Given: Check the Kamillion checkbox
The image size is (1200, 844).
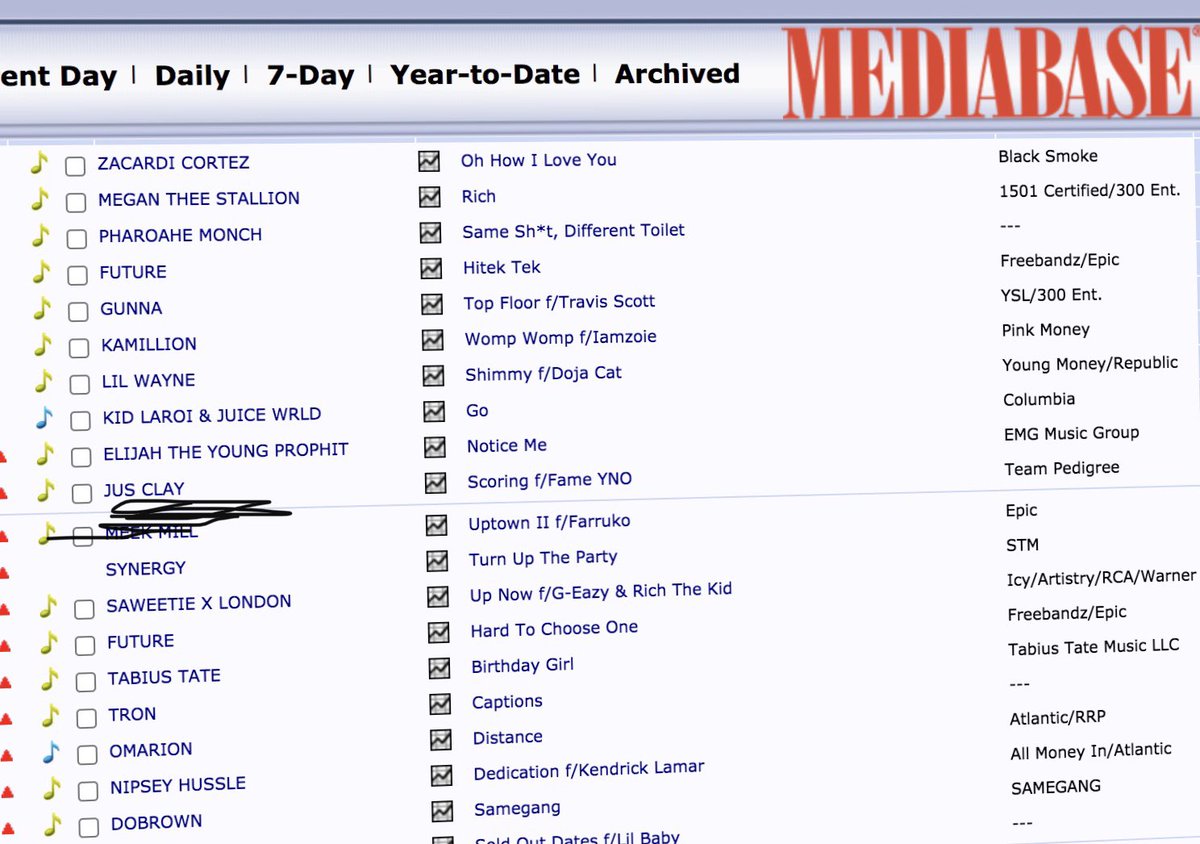Looking at the screenshot, I should 79,348.
